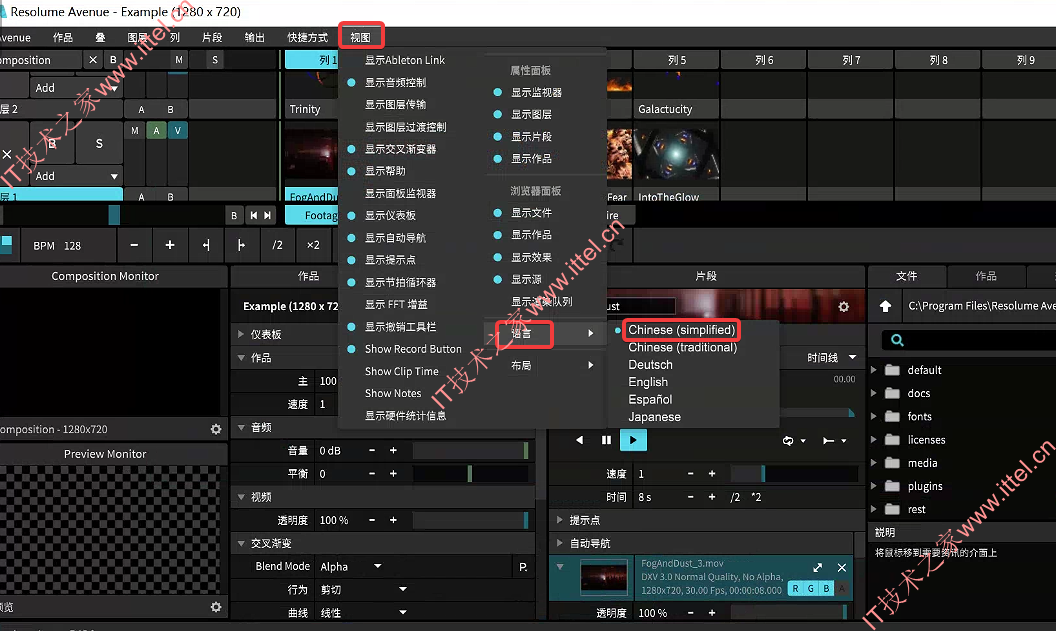This screenshot has width=1056, height=631.
Task: Expand the FogAndDust_3.mov clip preview
Action: coord(818,568)
